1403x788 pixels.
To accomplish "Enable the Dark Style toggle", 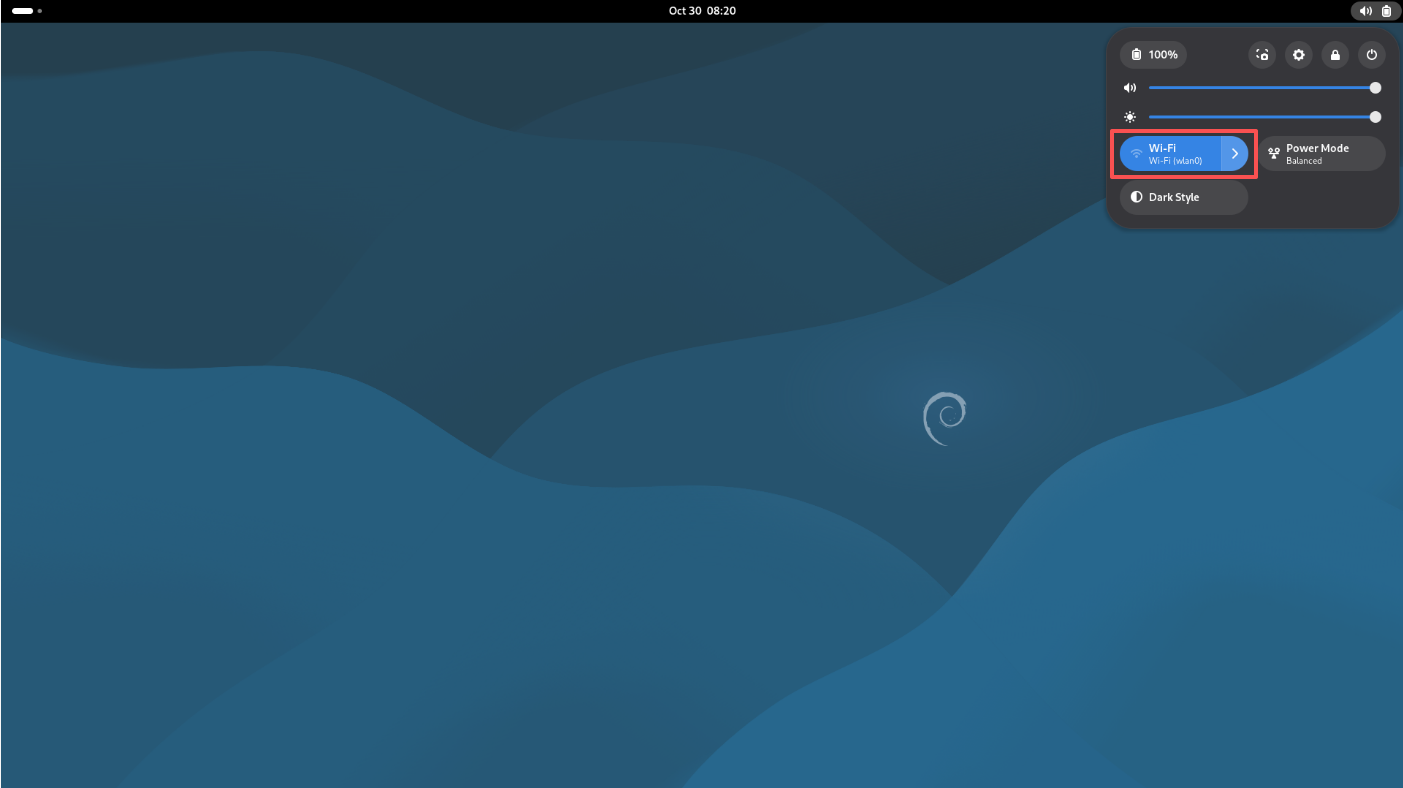I will tap(1183, 197).
